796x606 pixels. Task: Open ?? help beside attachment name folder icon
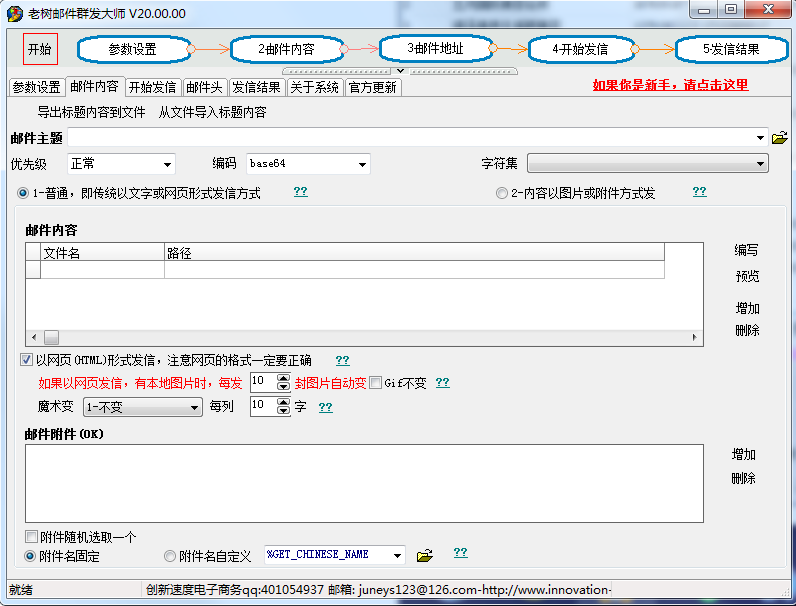pyautogui.click(x=460, y=552)
